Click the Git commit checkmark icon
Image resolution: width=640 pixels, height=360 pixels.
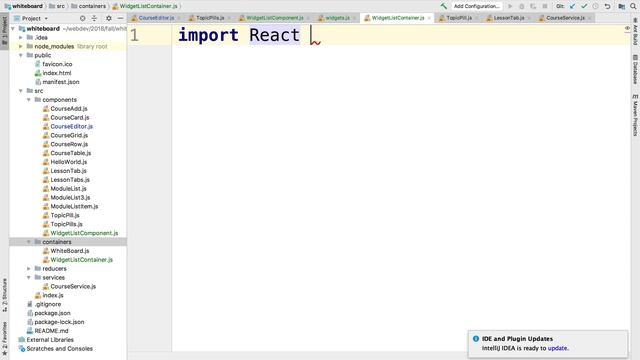[584, 6]
